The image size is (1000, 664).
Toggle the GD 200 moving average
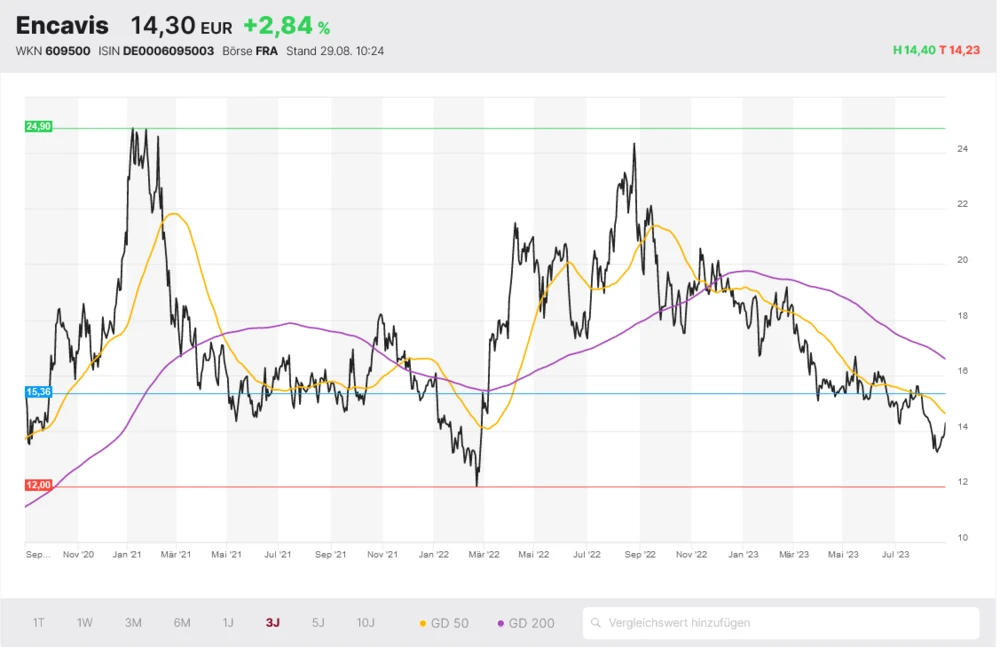coord(525,623)
